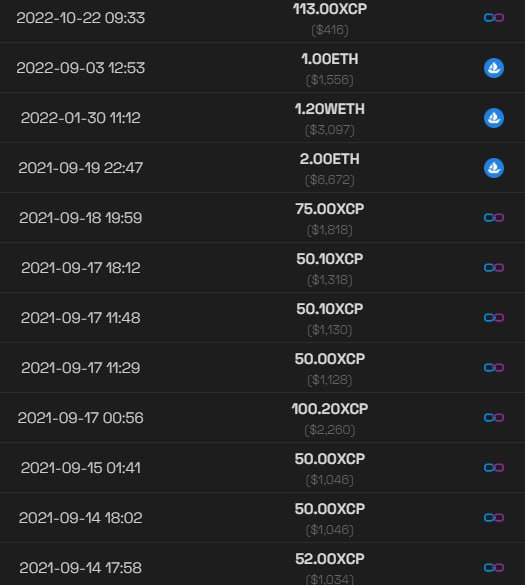Open chain link for 2021-09-14 18:02 sale
This screenshot has height=585, width=525.
[494, 517]
